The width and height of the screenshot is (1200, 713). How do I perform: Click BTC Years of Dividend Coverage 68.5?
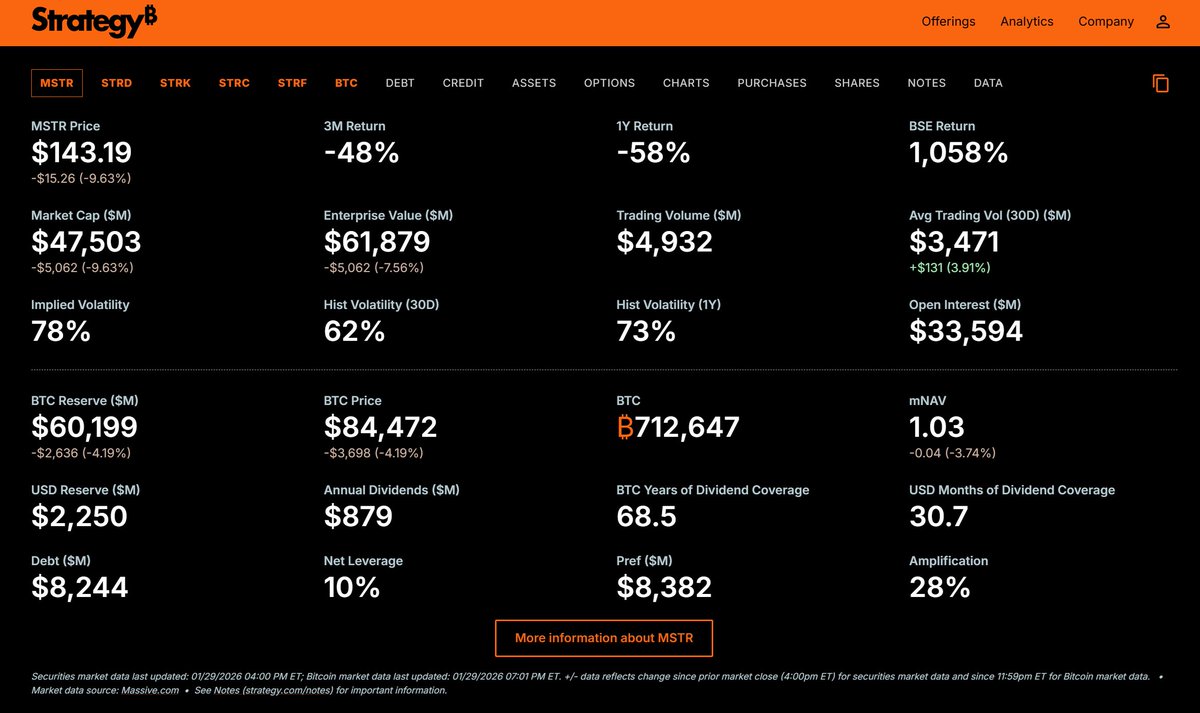[646, 516]
